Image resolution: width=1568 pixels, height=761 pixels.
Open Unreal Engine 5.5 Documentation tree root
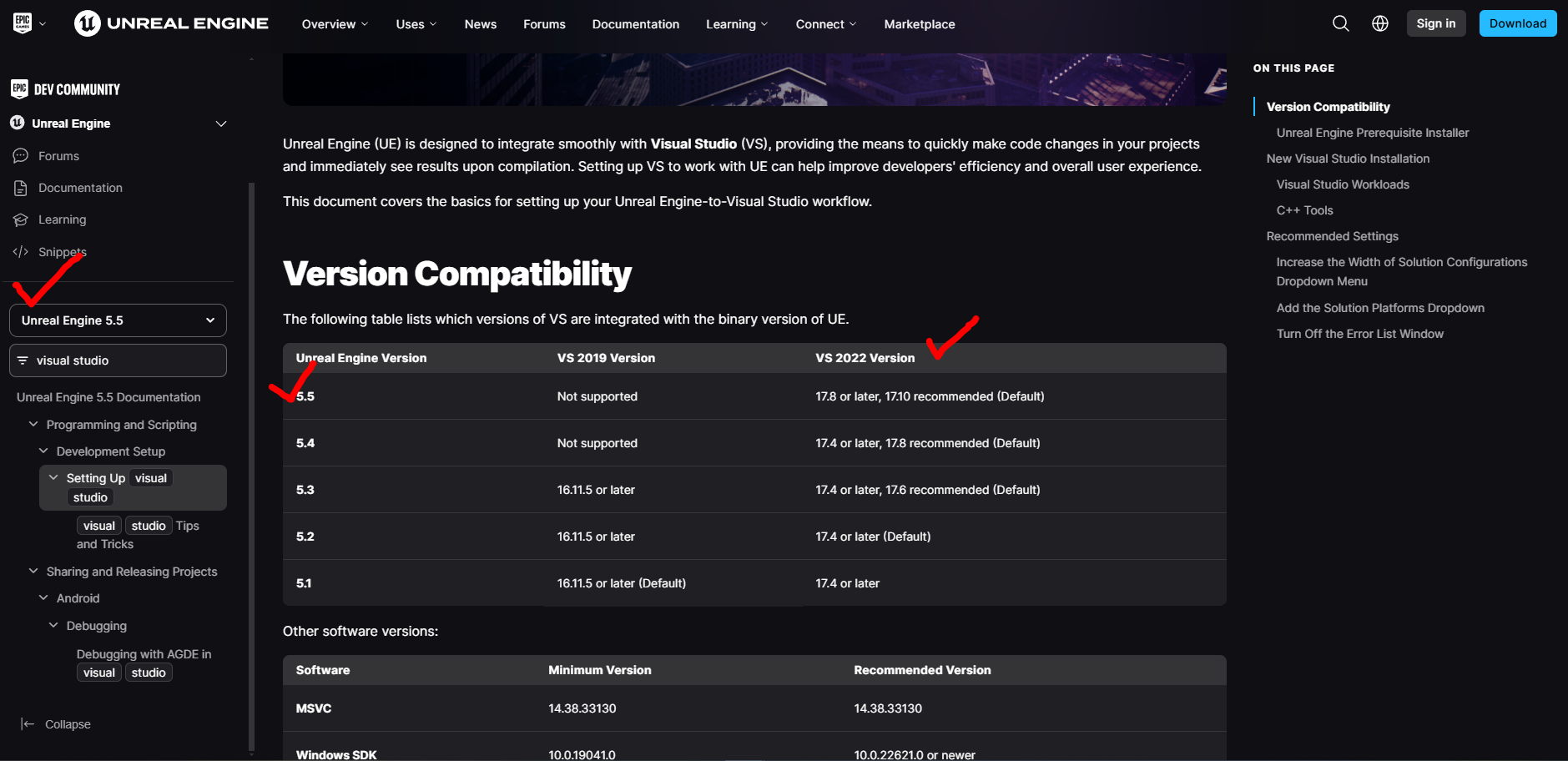click(x=108, y=397)
